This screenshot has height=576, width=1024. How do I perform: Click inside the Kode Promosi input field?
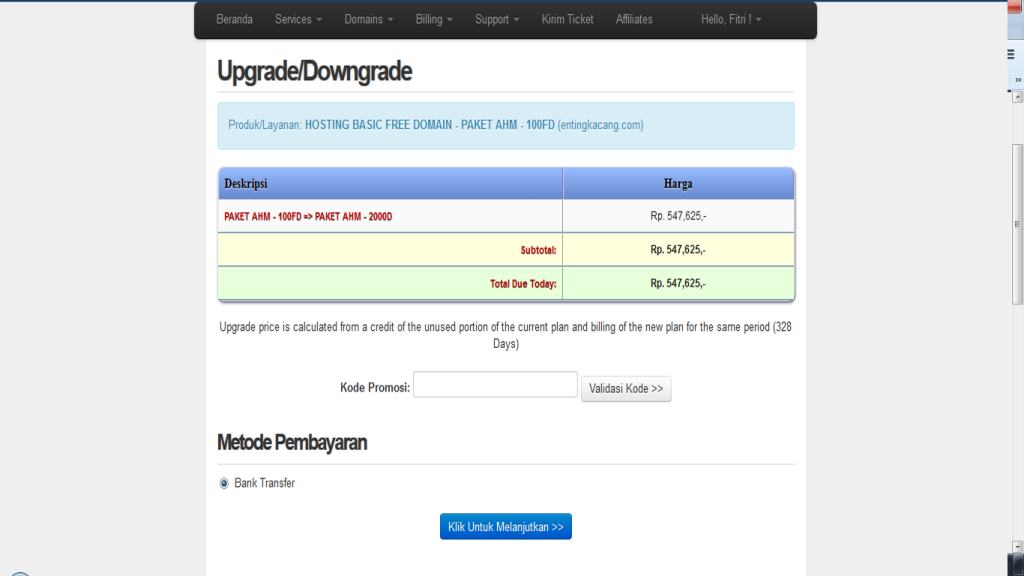point(494,384)
